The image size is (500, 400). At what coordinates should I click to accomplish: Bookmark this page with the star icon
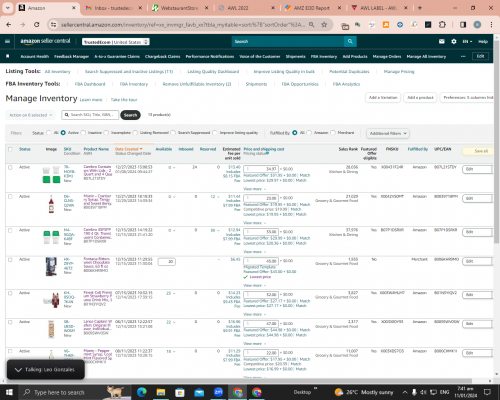point(324,25)
